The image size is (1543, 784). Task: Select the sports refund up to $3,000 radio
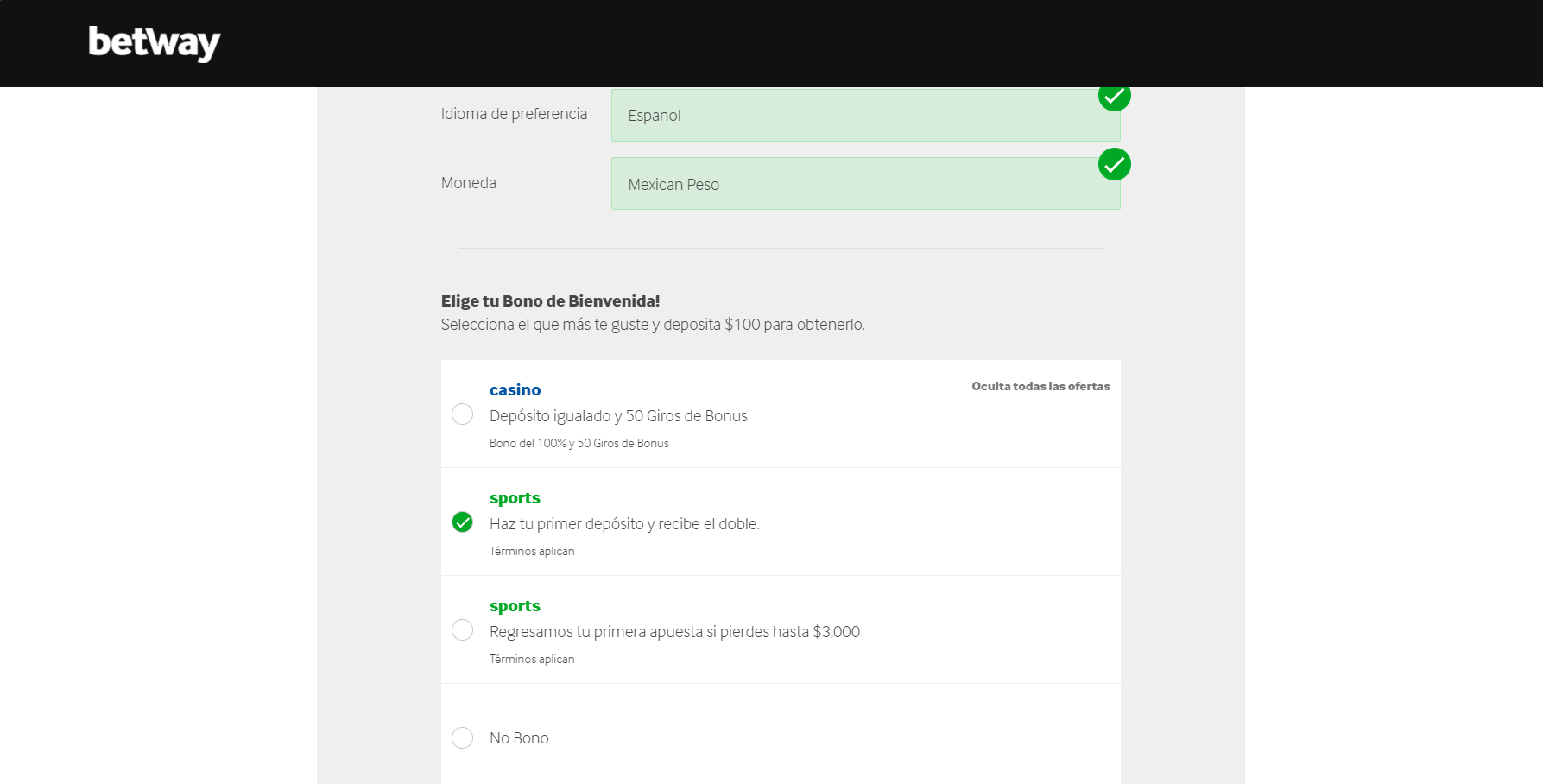[x=463, y=630]
